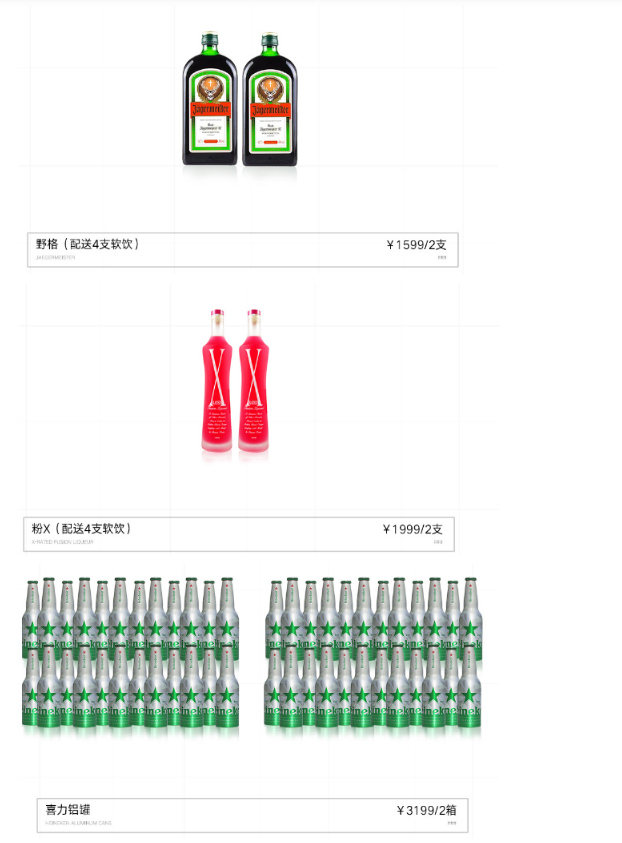The height and width of the screenshot is (843, 622).
Task: Click the ¥1599/2支 price
Action: pyautogui.click(x=416, y=245)
